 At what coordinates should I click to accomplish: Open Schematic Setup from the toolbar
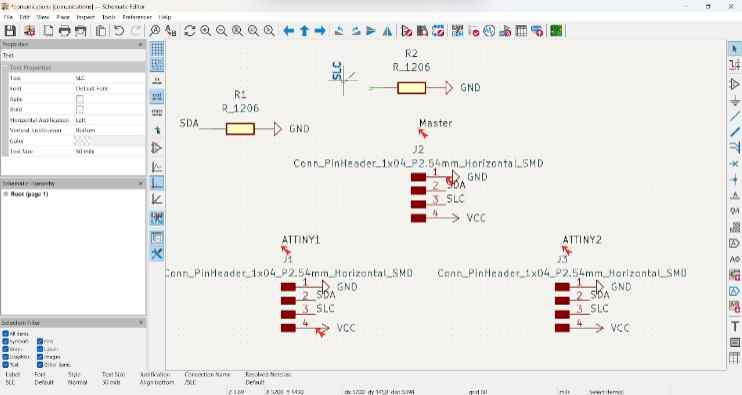tap(29, 31)
